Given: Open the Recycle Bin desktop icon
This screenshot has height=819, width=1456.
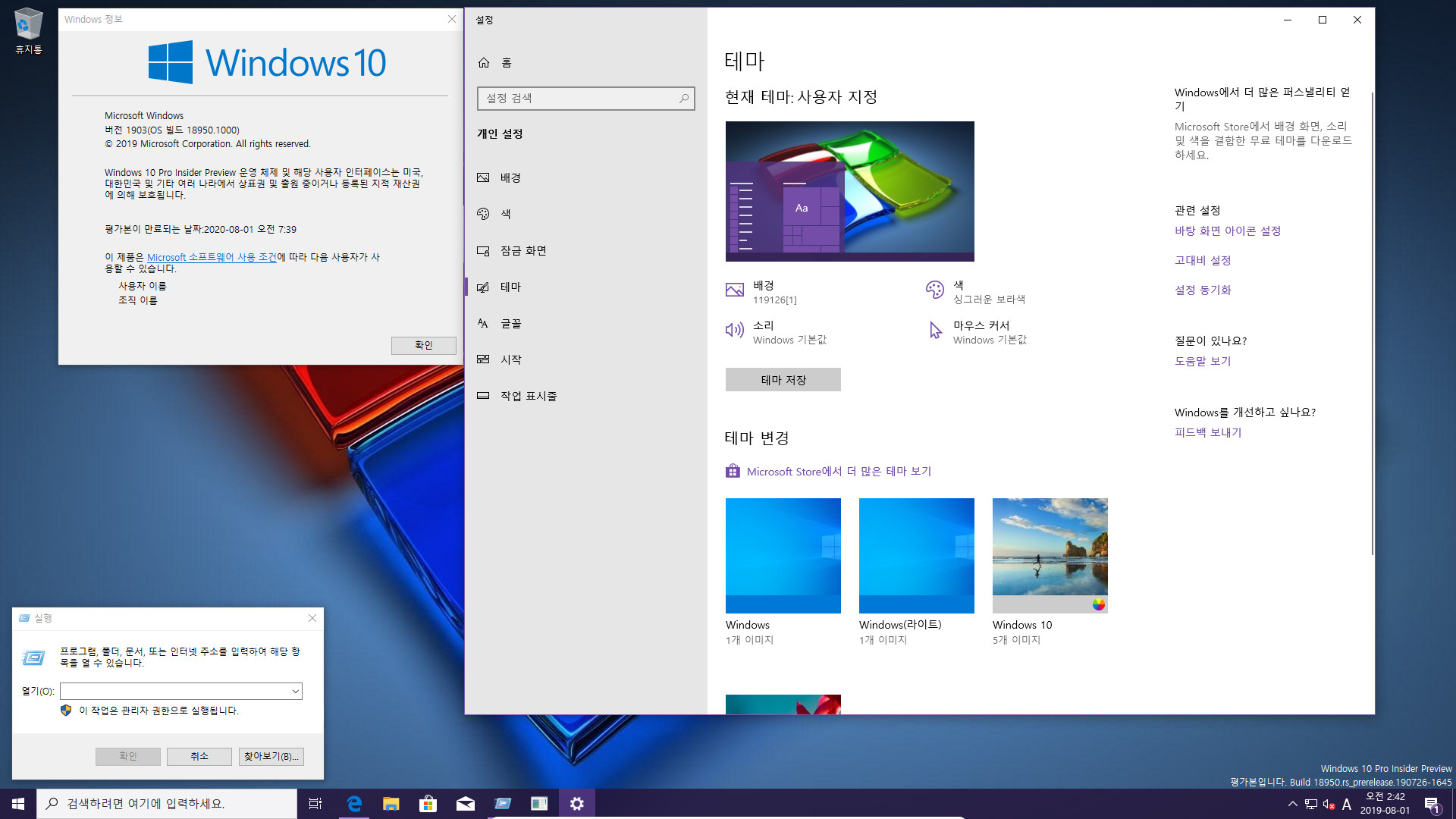Looking at the screenshot, I should point(28,30).
